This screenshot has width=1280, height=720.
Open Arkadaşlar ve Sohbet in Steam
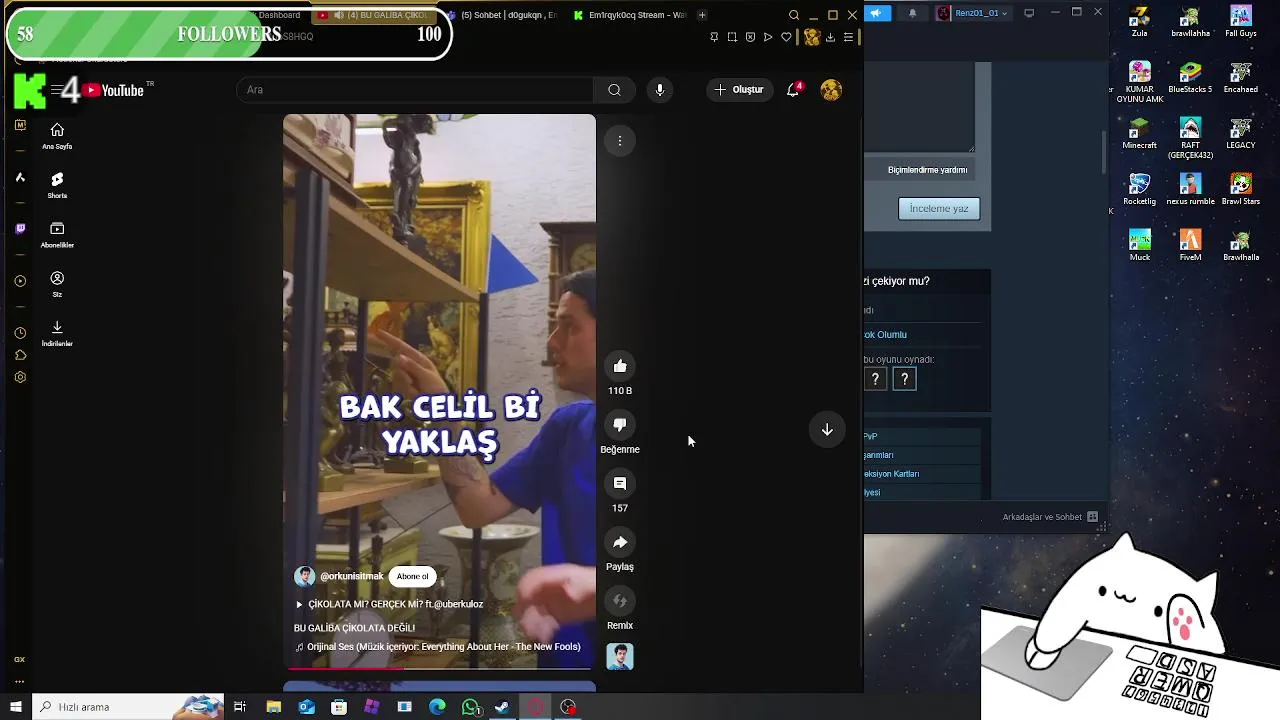tap(1051, 517)
